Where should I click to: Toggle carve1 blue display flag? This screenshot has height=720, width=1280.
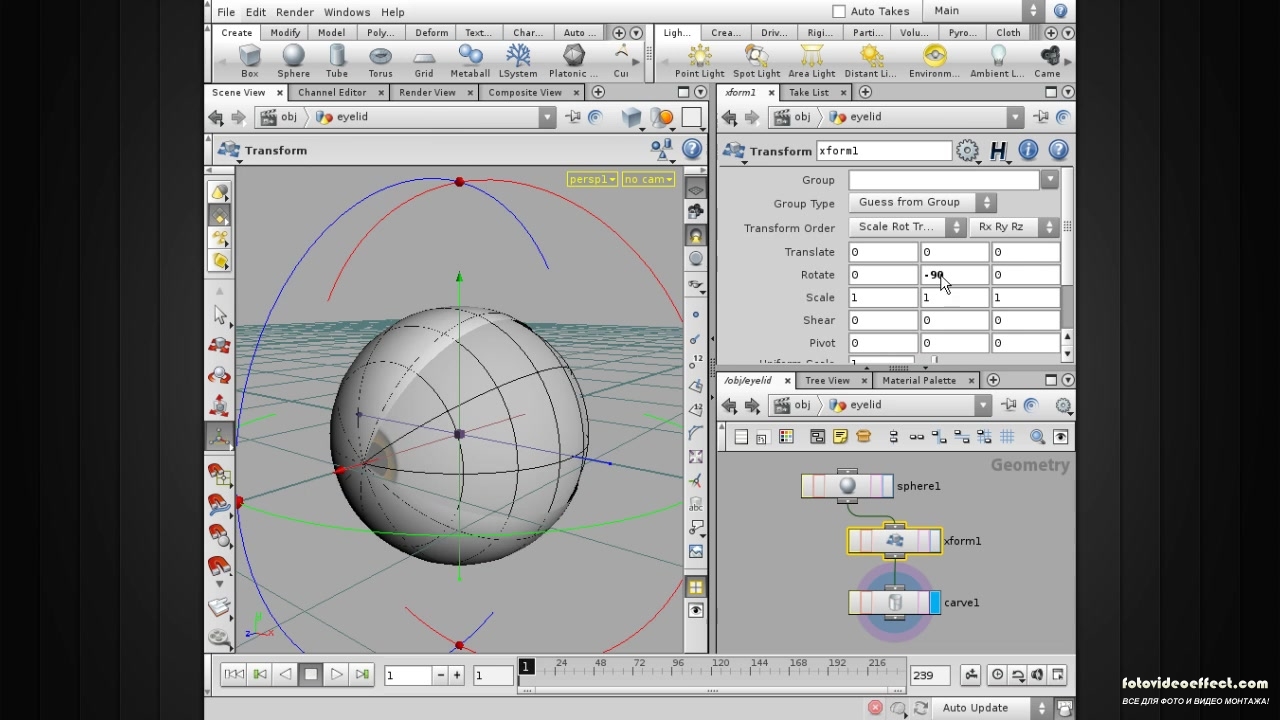click(x=935, y=603)
